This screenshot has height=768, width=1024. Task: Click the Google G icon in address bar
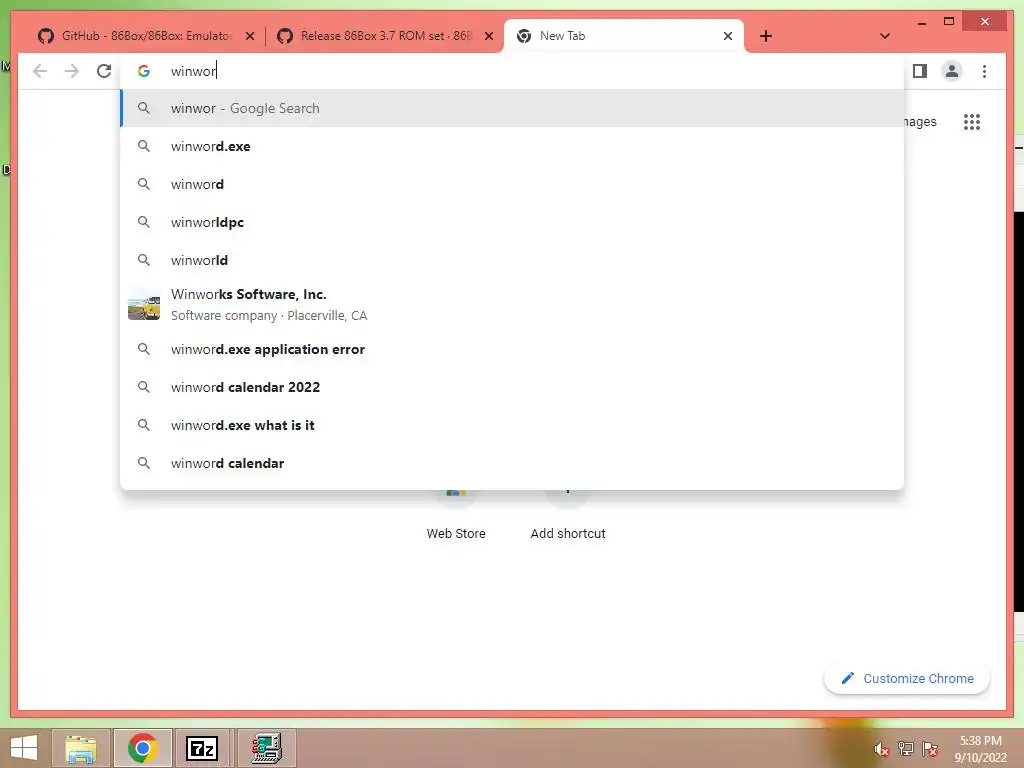(144, 71)
